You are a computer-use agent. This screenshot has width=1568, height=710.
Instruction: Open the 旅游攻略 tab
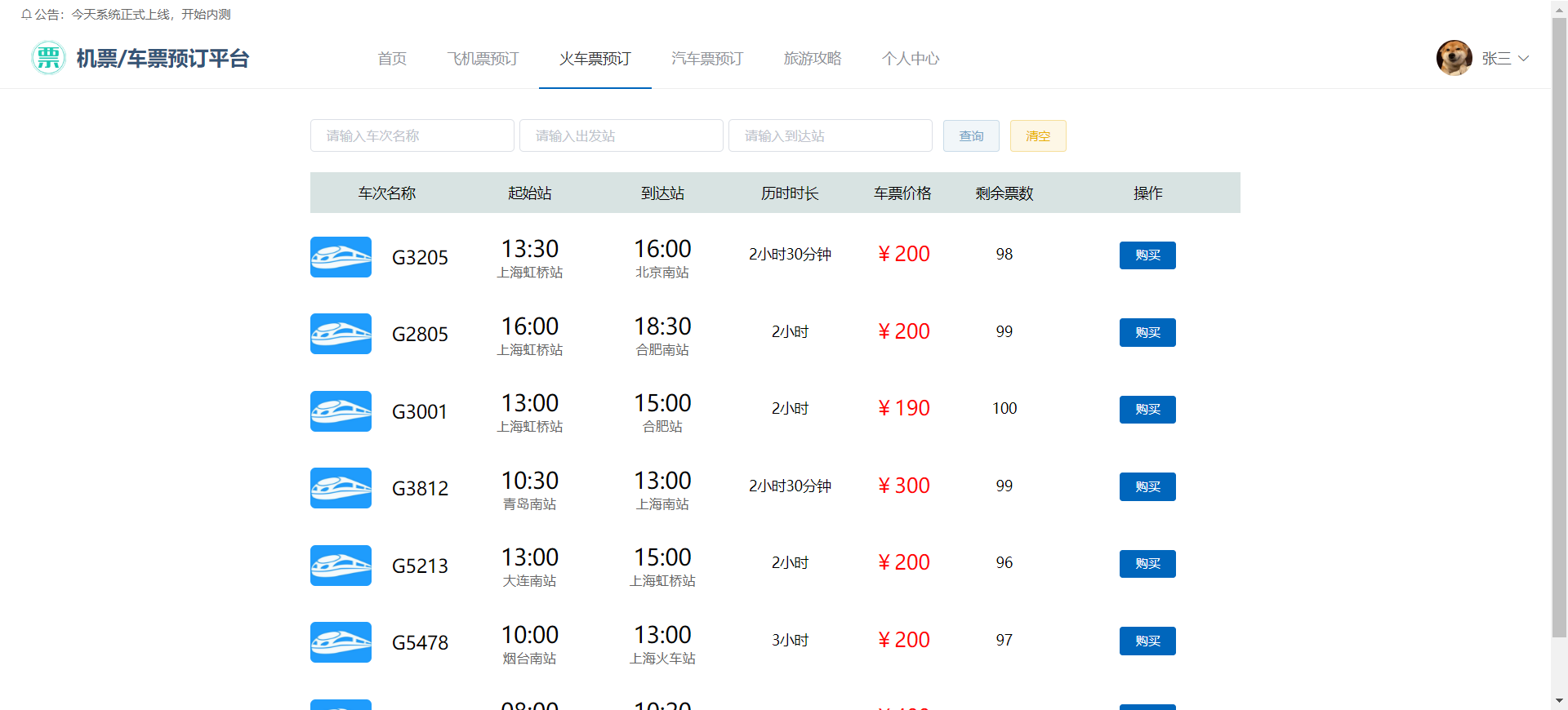click(x=813, y=59)
